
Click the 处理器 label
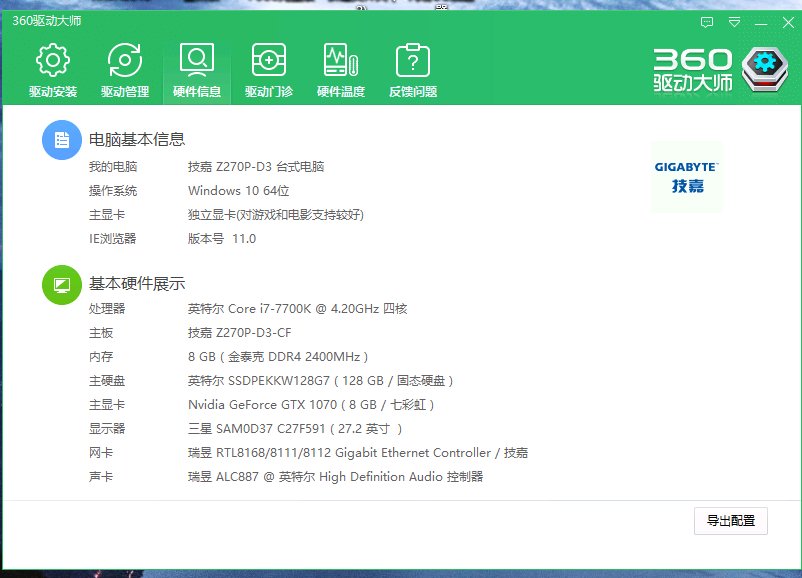point(107,309)
